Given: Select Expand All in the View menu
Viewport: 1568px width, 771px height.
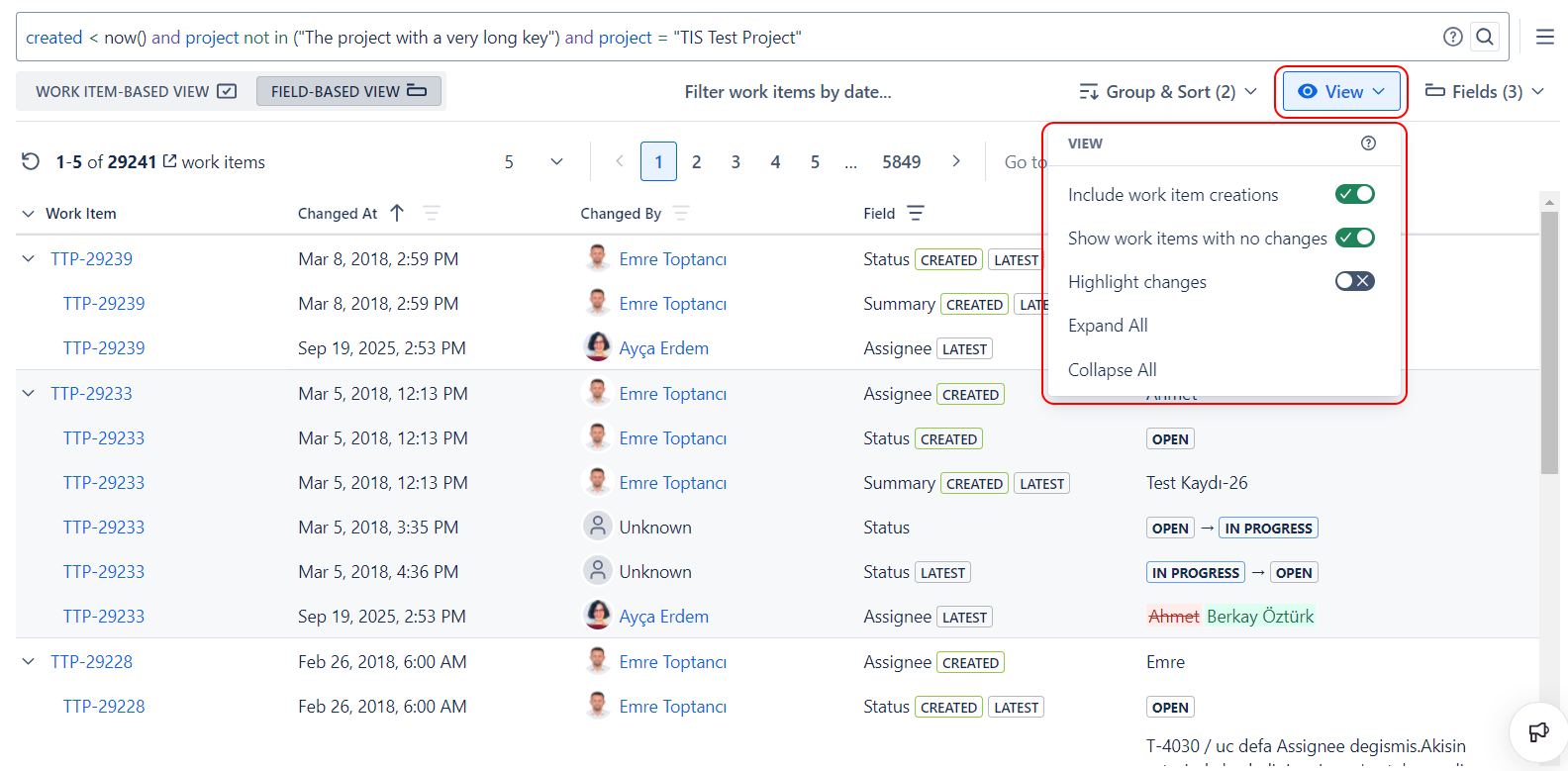Looking at the screenshot, I should tap(1108, 326).
